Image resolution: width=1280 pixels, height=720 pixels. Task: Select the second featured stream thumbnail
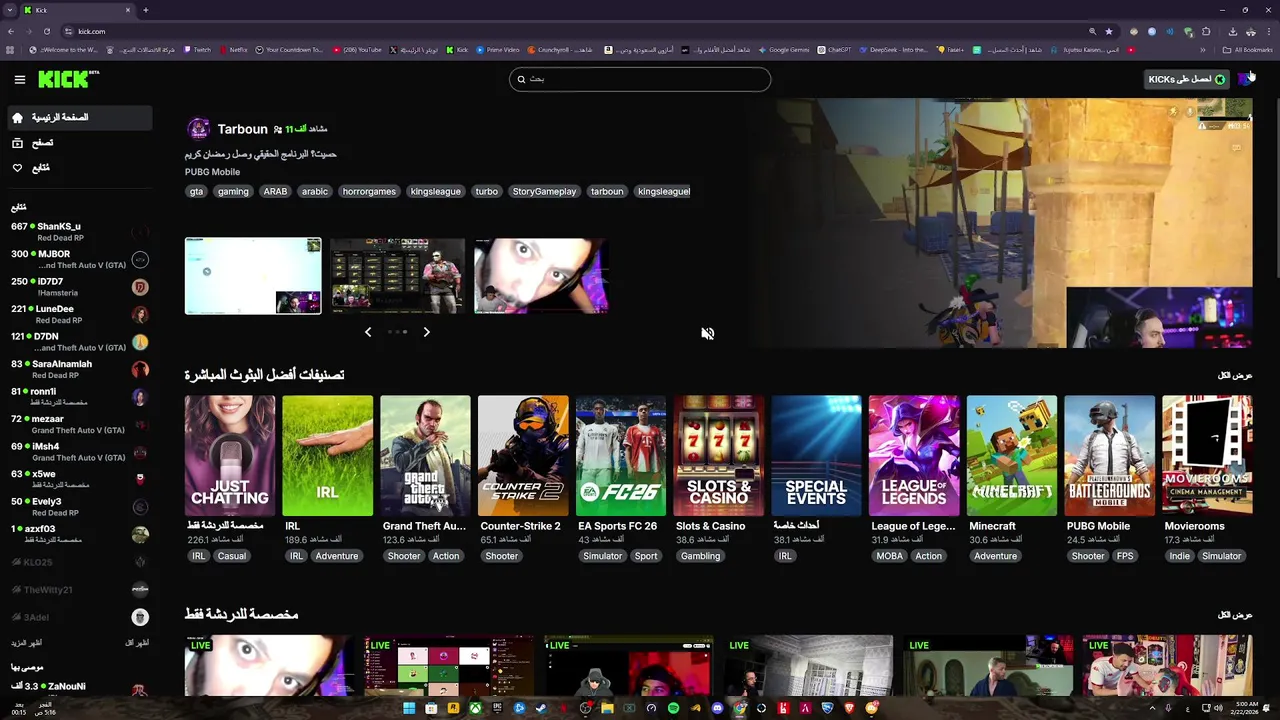pyautogui.click(x=398, y=276)
